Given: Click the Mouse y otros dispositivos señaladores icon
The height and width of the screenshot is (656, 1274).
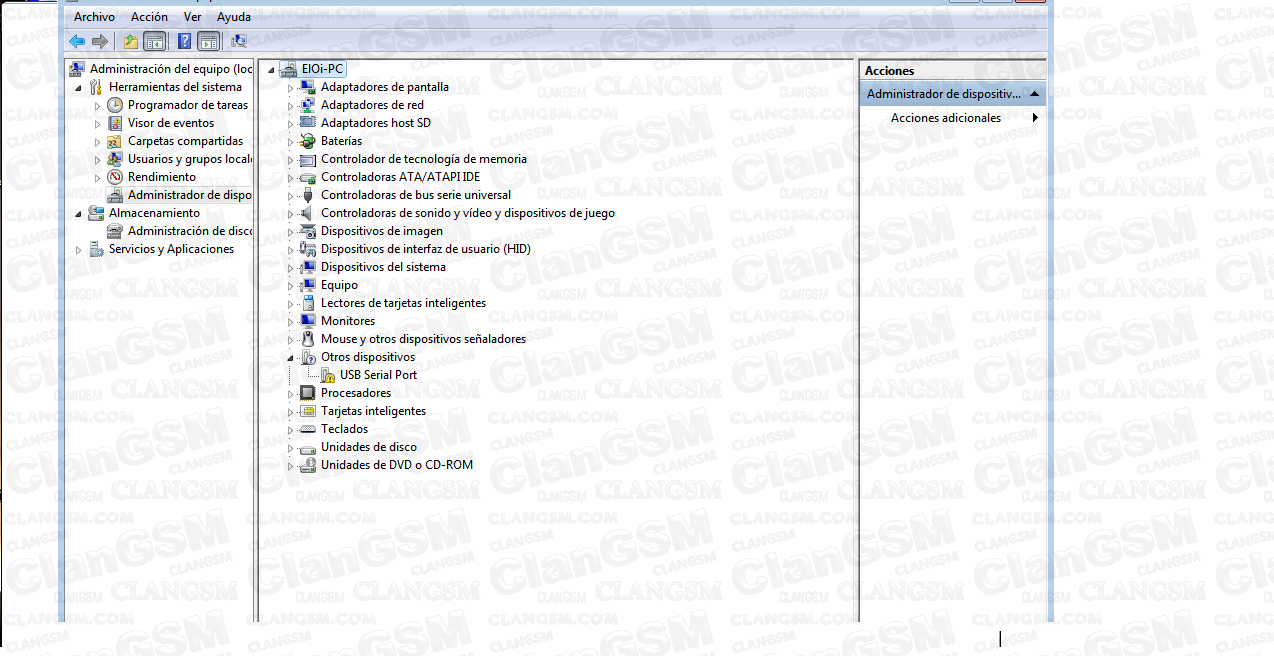Looking at the screenshot, I should pyautogui.click(x=308, y=339).
